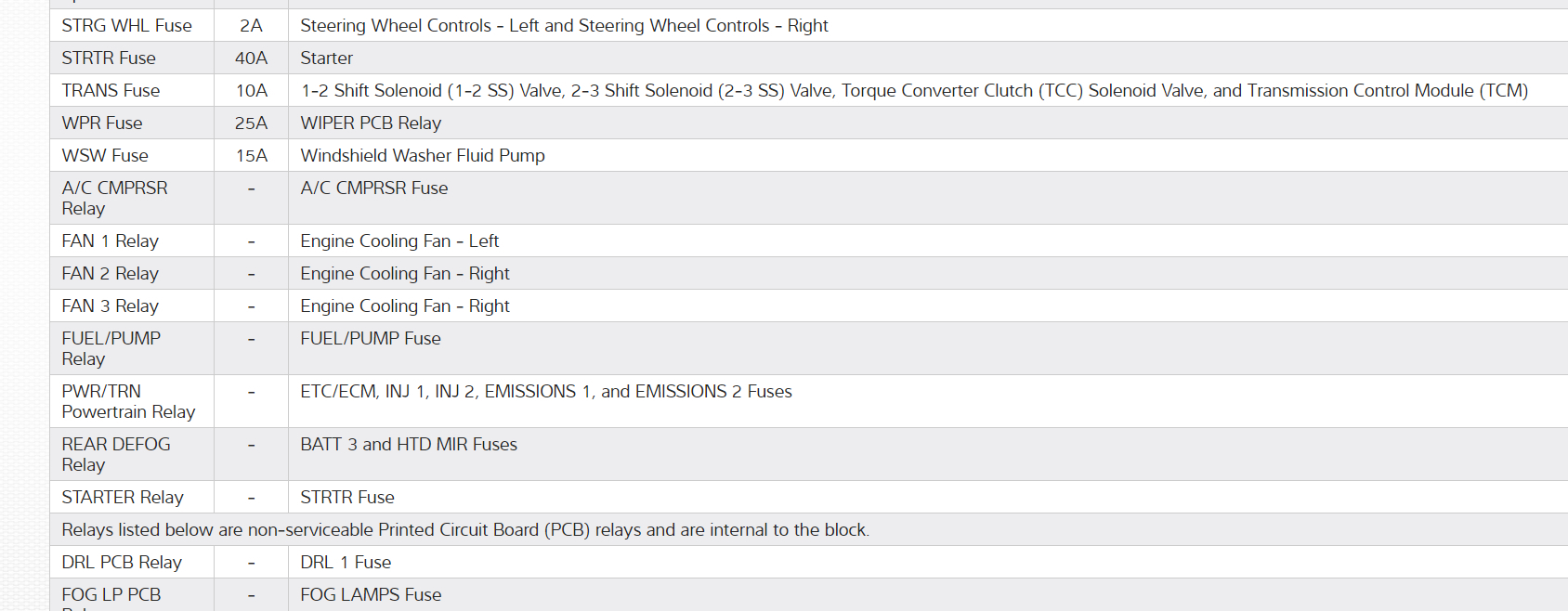Screen dimensions: 1568x611
Task: Select the REAR DEFOG Relay cell
Action: (116, 454)
